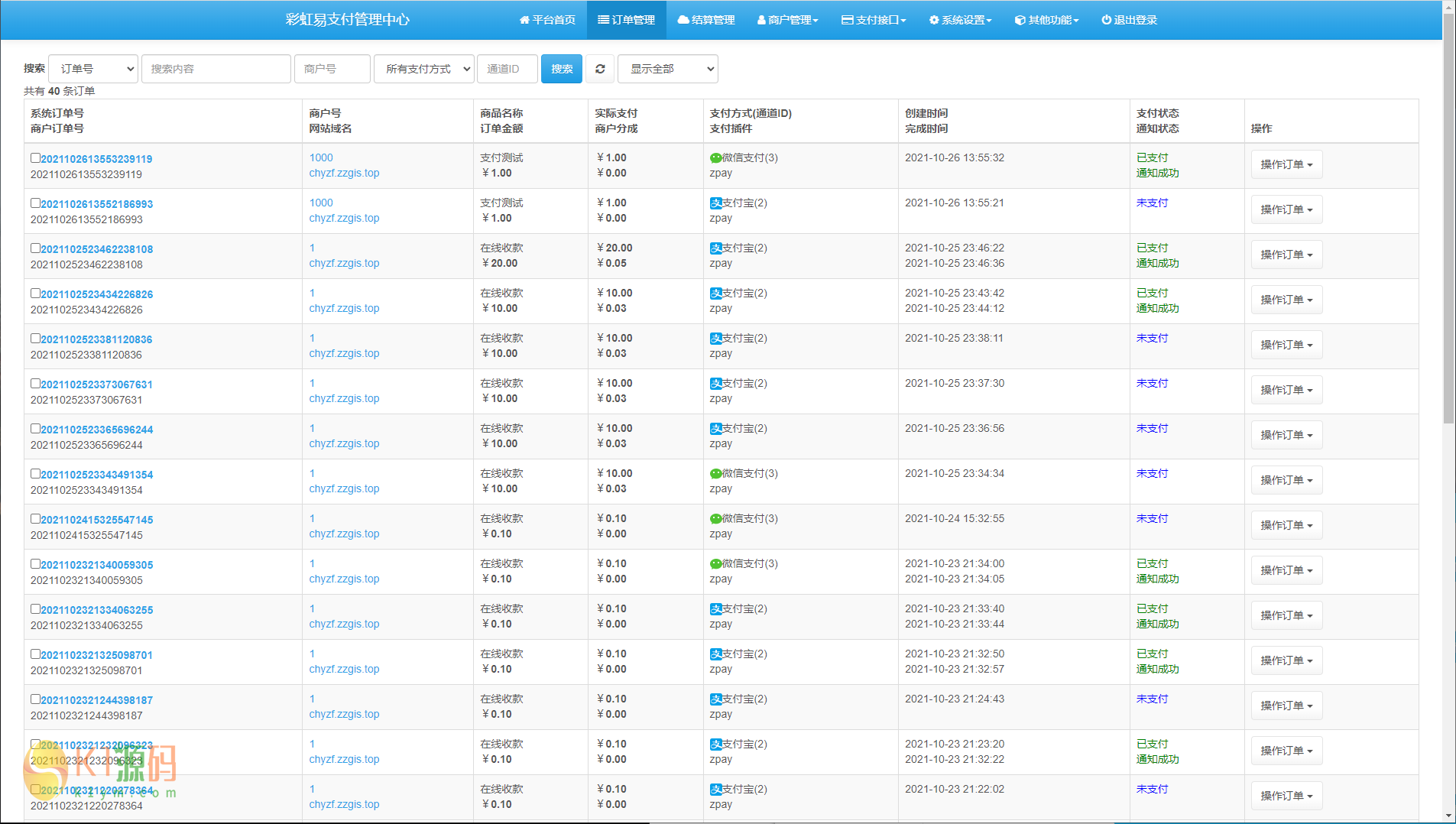Click Alipay icon in order 2021102321232096323

(x=715, y=745)
